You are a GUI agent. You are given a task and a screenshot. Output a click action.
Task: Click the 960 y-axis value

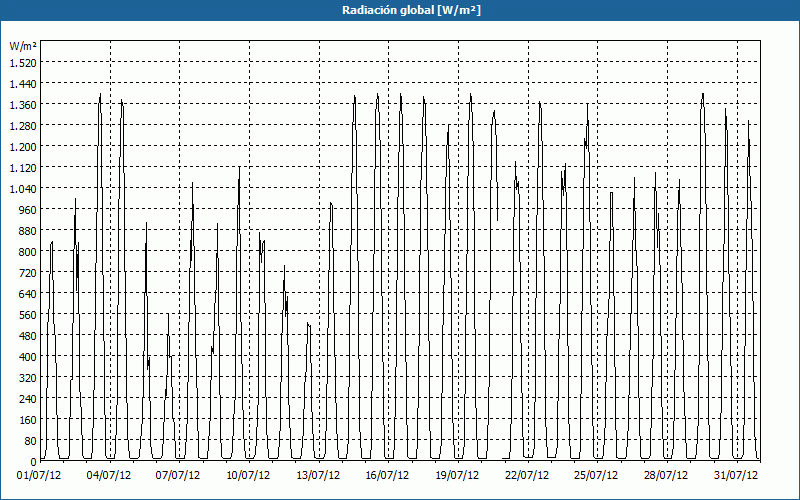coord(28,210)
